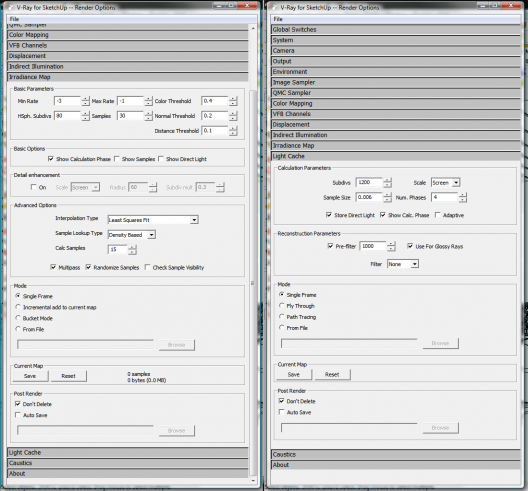Screen dimensions: 528x491
Task: Adjust the Num. Phases stepper
Action: click(463, 197)
